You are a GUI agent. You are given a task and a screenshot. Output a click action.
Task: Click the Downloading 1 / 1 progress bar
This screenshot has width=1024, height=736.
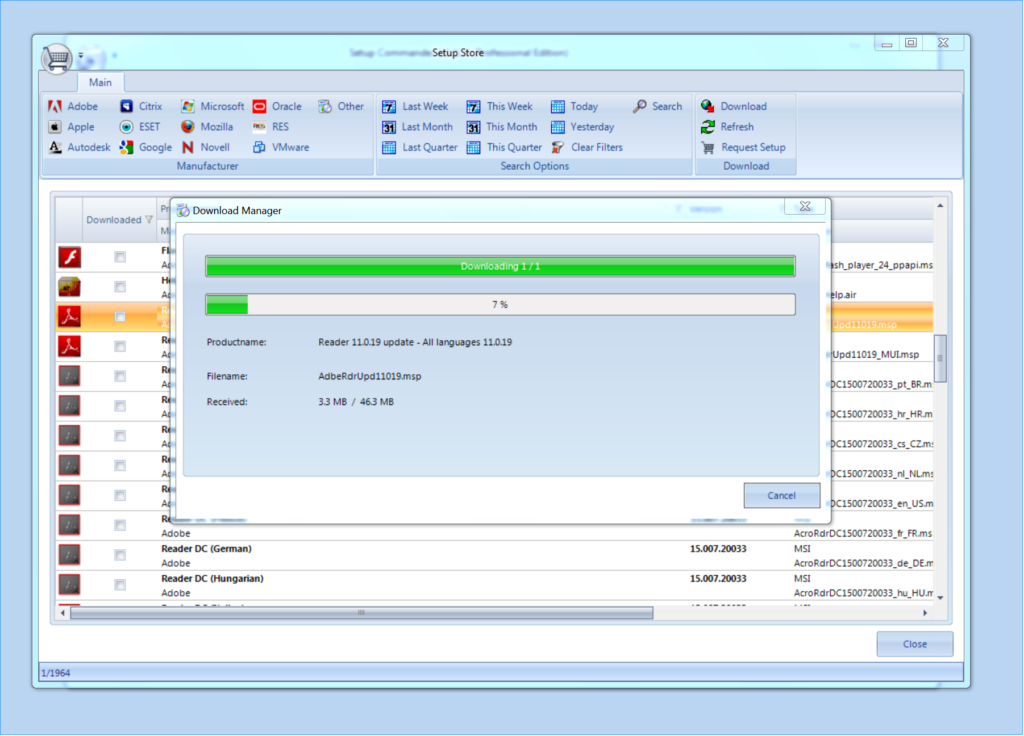pyautogui.click(x=500, y=266)
